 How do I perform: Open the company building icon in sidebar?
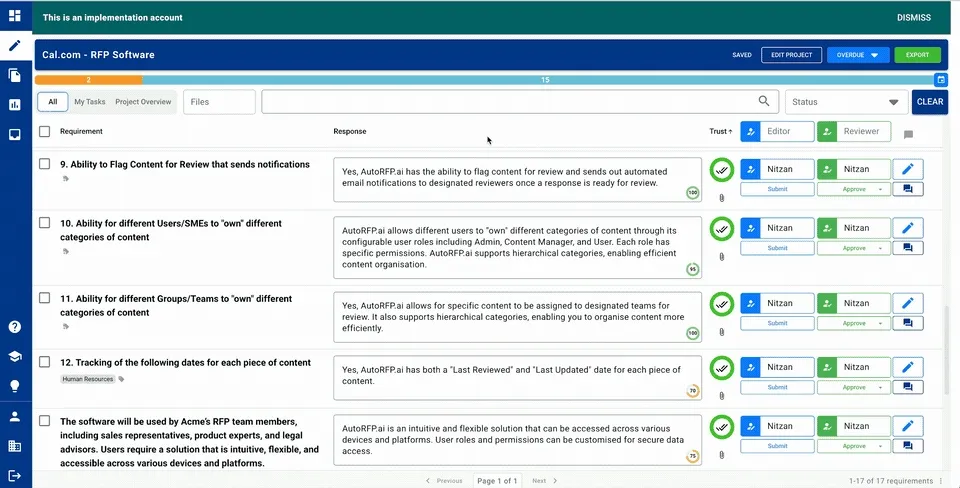click(x=15, y=446)
